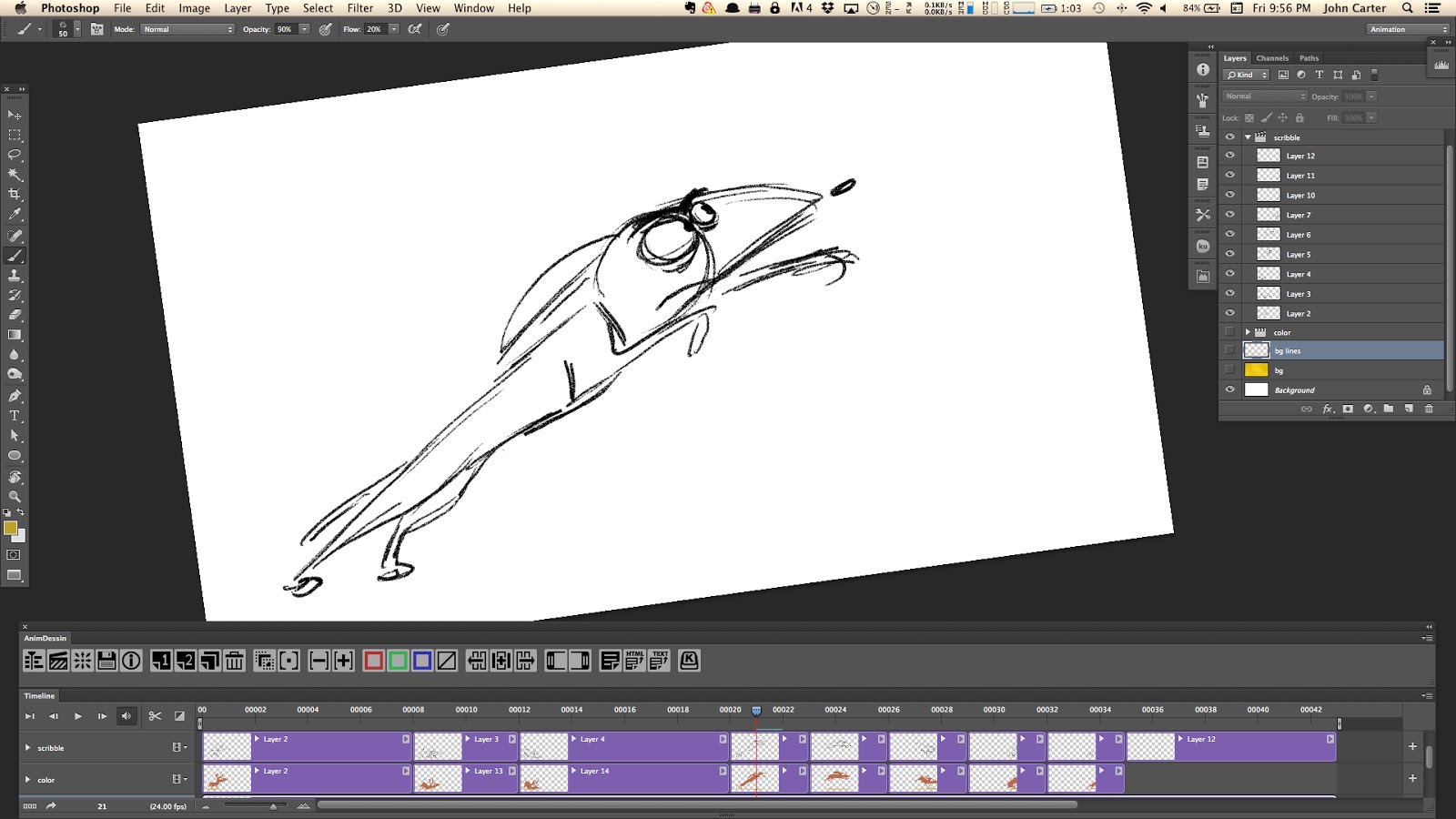Hide Layer 2 visibility eye
Image resolution: width=1456 pixels, height=819 pixels.
coord(1230,313)
